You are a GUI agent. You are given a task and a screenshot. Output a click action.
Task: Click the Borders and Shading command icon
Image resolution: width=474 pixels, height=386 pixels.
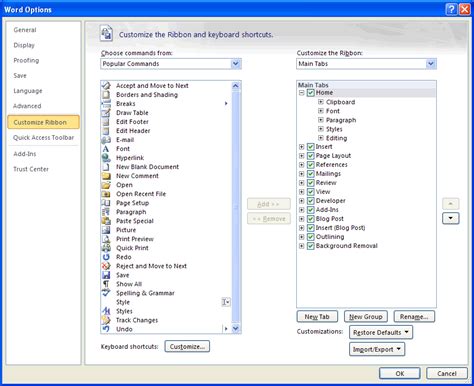point(106,95)
